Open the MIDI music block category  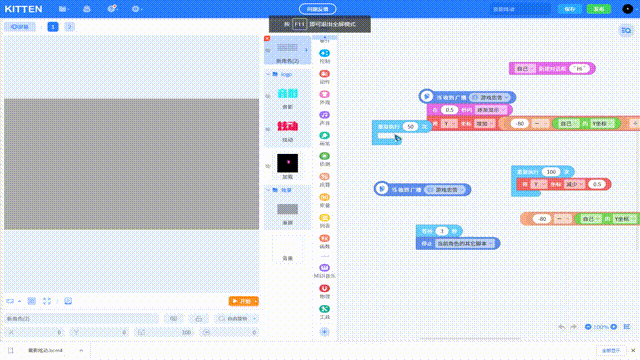pos(324,271)
